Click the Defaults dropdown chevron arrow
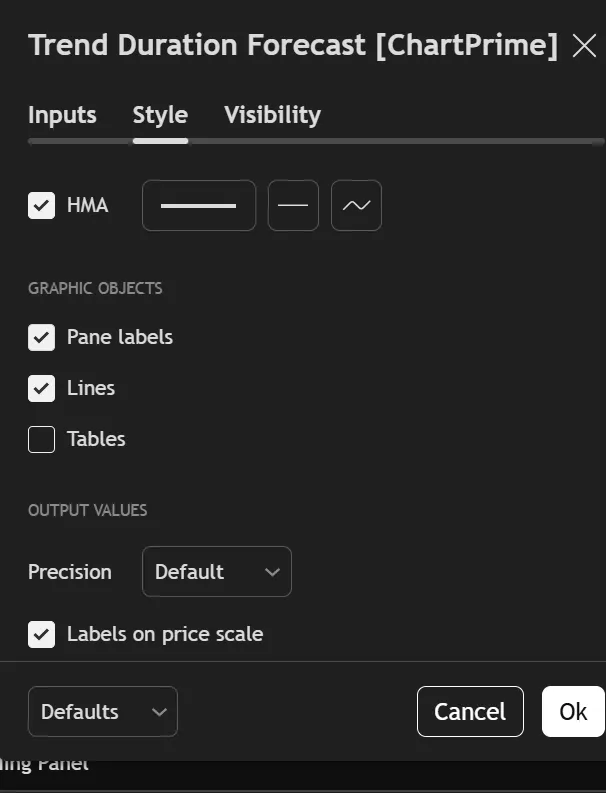Image resolution: width=606 pixels, height=793 pixels. tap(158, 712)
